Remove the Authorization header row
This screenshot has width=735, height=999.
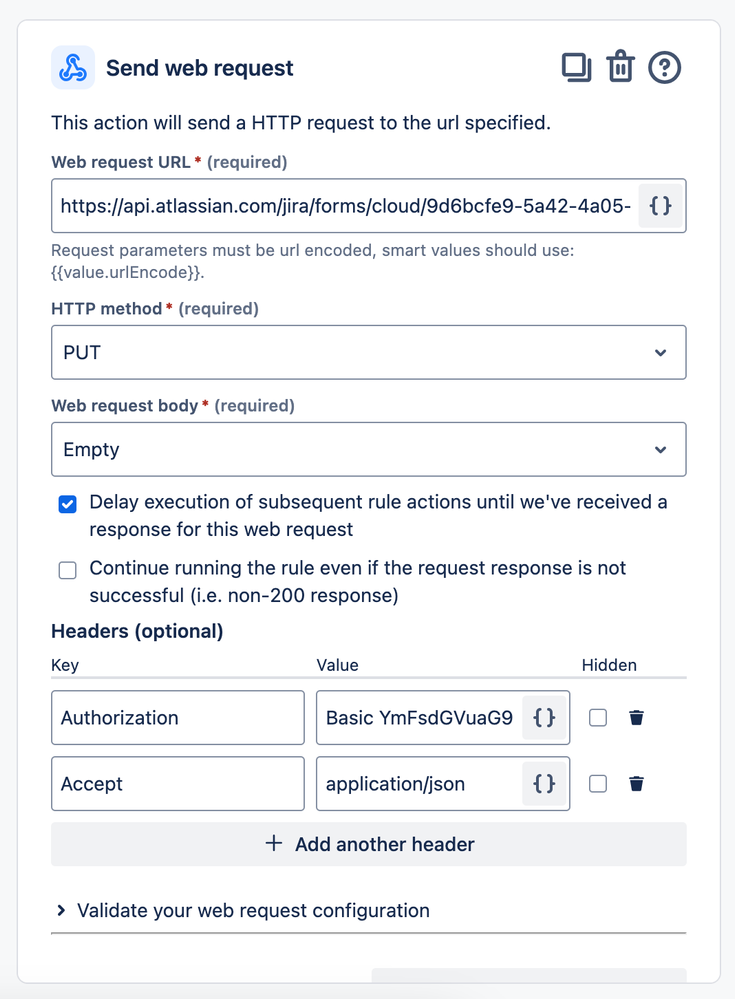pos(636,717)
